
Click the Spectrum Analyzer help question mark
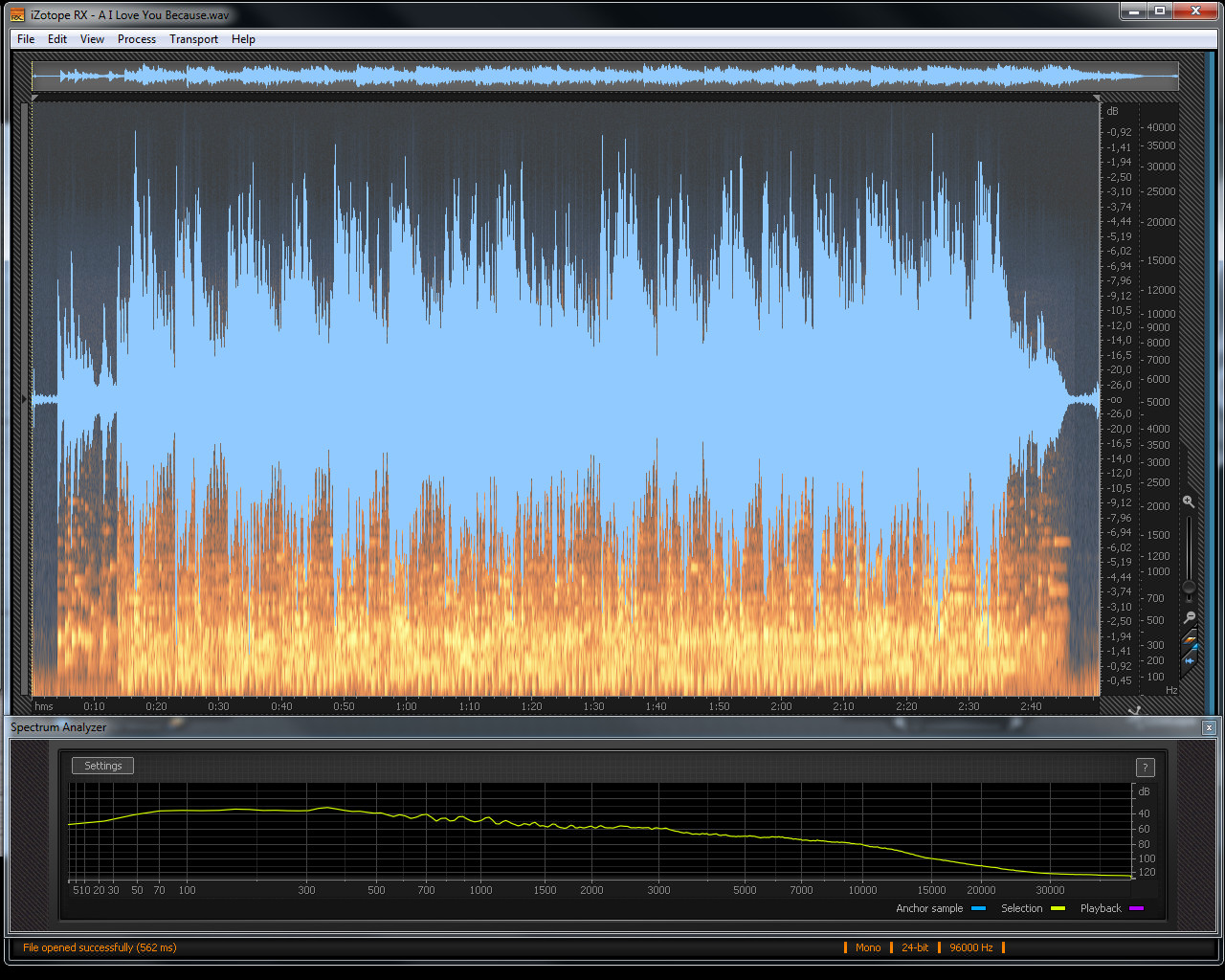click(x=1145, y=768)
